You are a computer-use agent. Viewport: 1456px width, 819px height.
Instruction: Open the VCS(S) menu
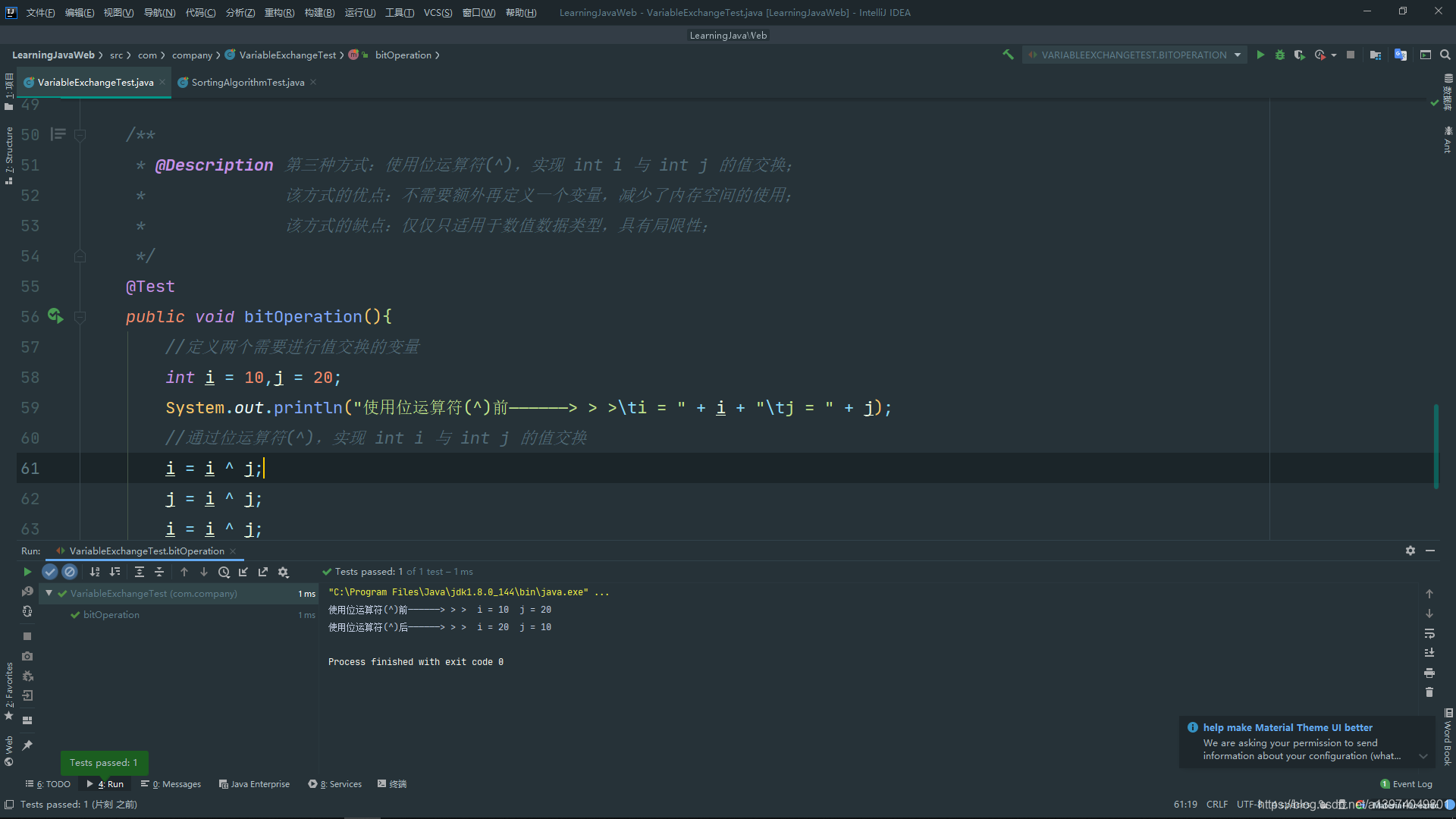coord(438,12)
